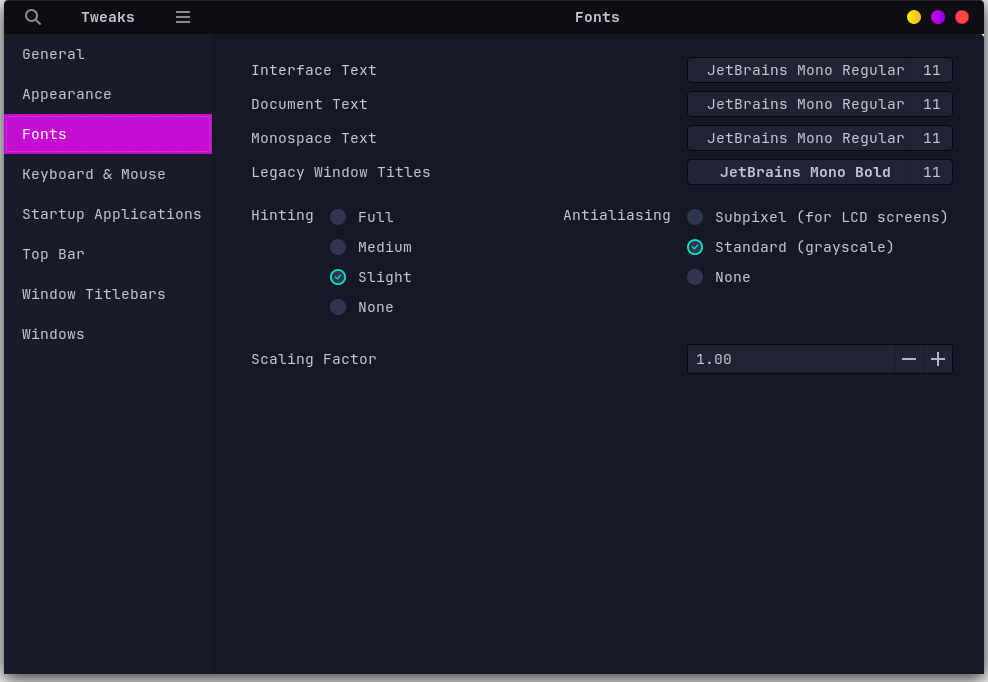The image size is (988, 682).
Task: Click the Scaling Factor value field
Action: (x=790, y=359)
